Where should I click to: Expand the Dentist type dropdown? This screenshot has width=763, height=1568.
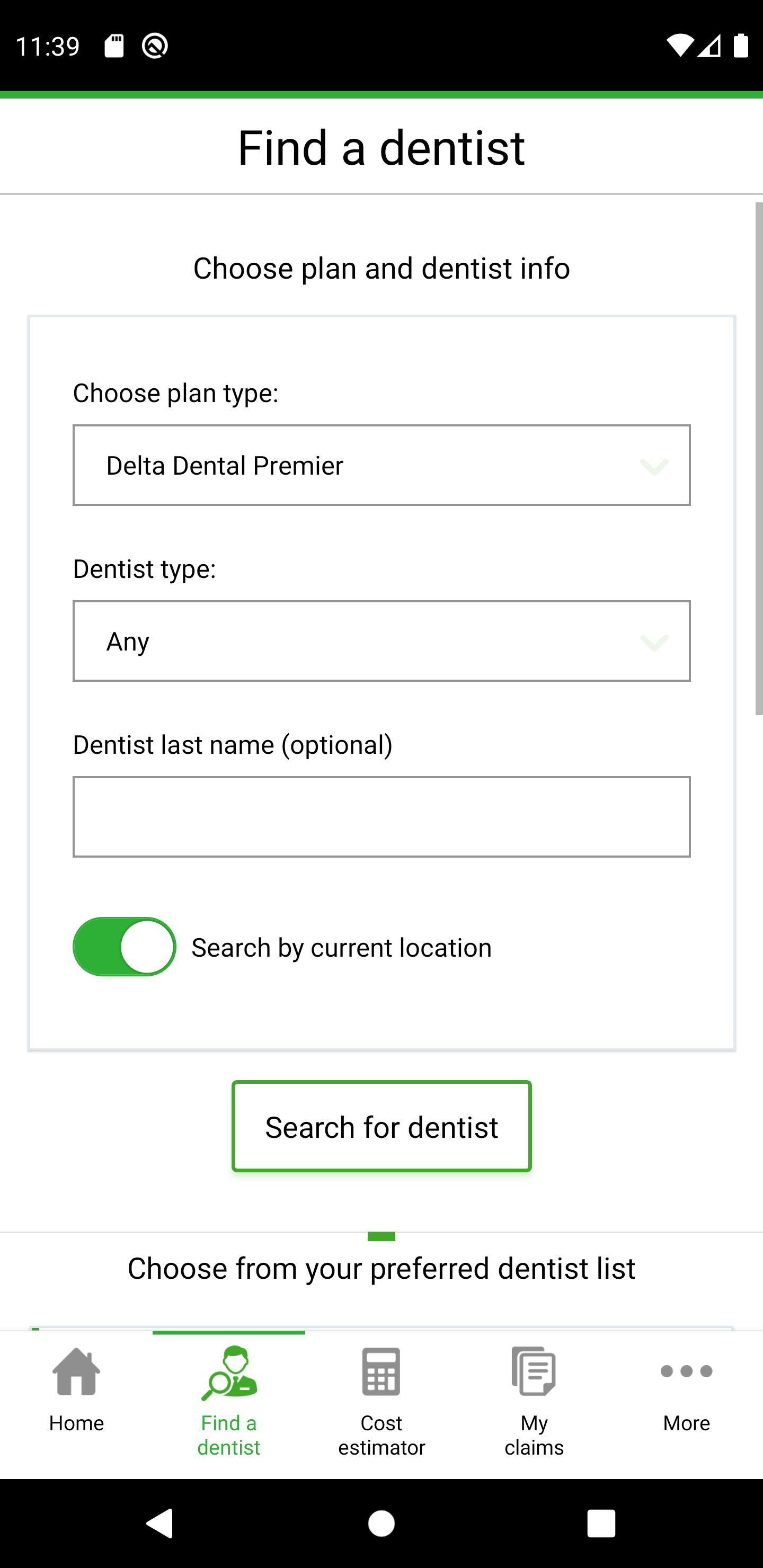(381, 641)
